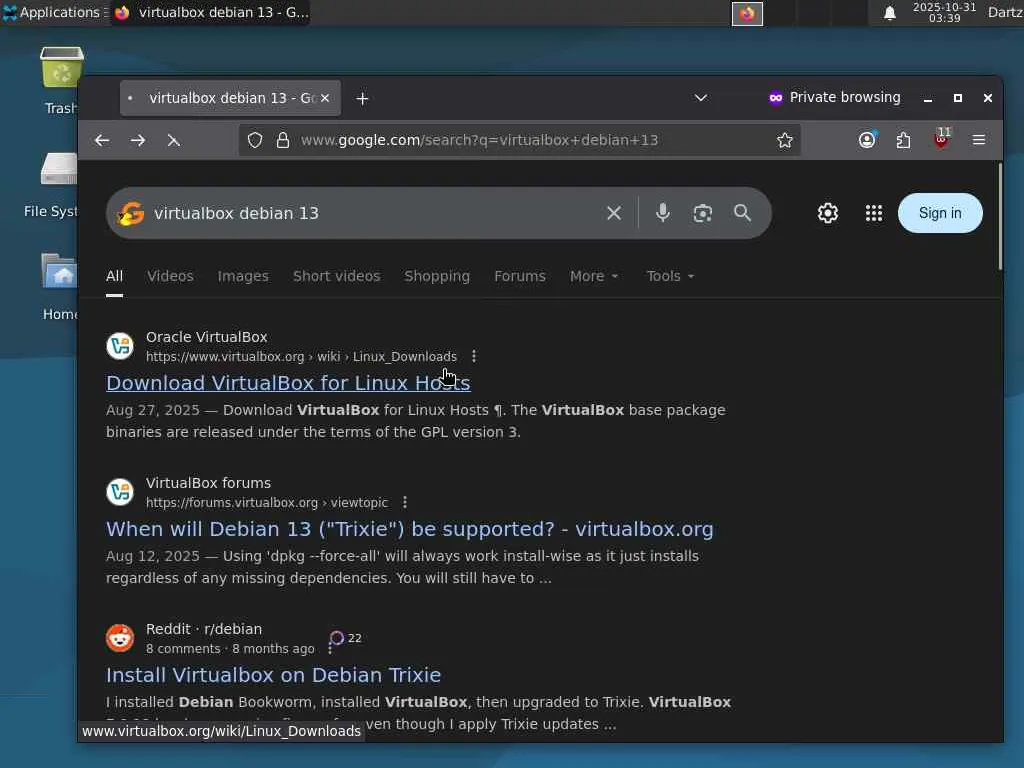This screenshot has width=1024, height=768.
Task: Click the Oracle VirtualBox site favicon
Action: point(120,346)
